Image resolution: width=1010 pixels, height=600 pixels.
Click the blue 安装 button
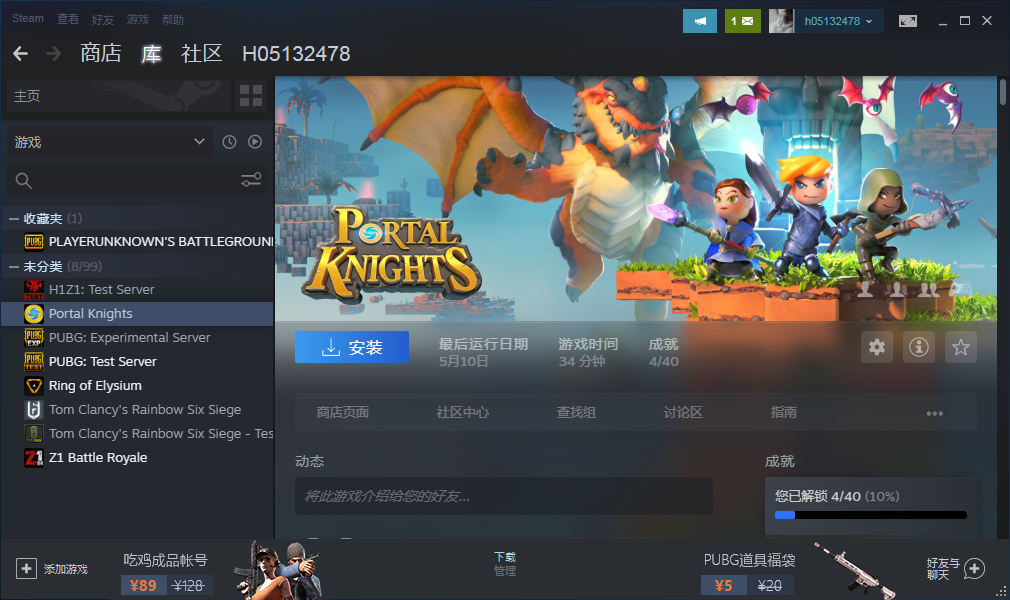click(x=352, y=347)
